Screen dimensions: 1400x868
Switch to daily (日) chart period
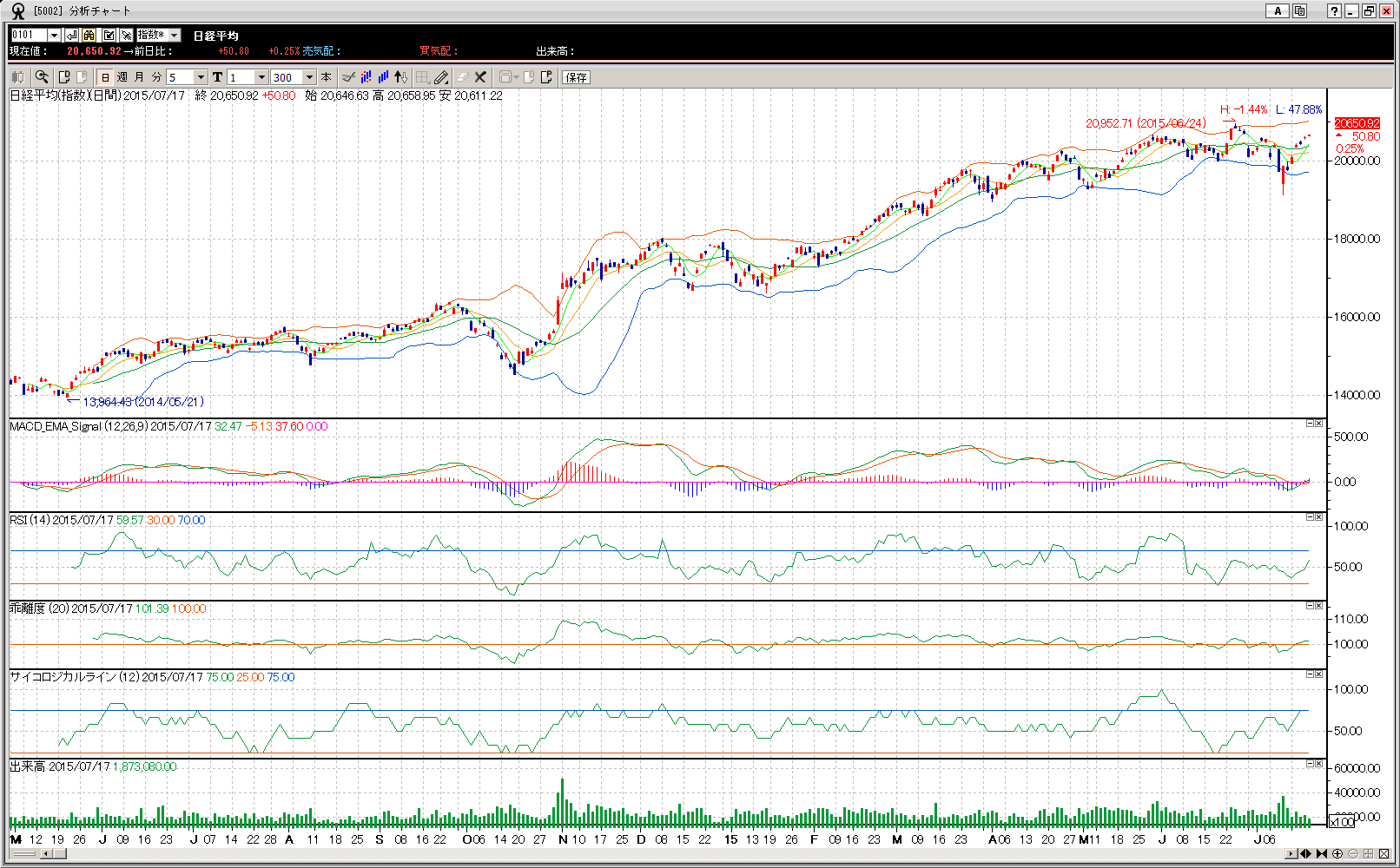pyautogui.click(x=105, y=77)
